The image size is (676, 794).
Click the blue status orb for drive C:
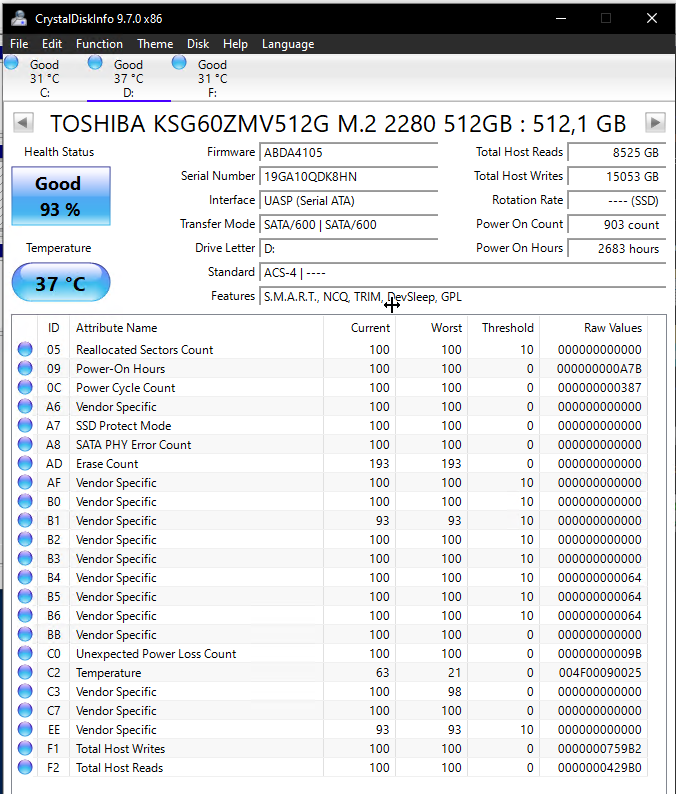[11, 63]
